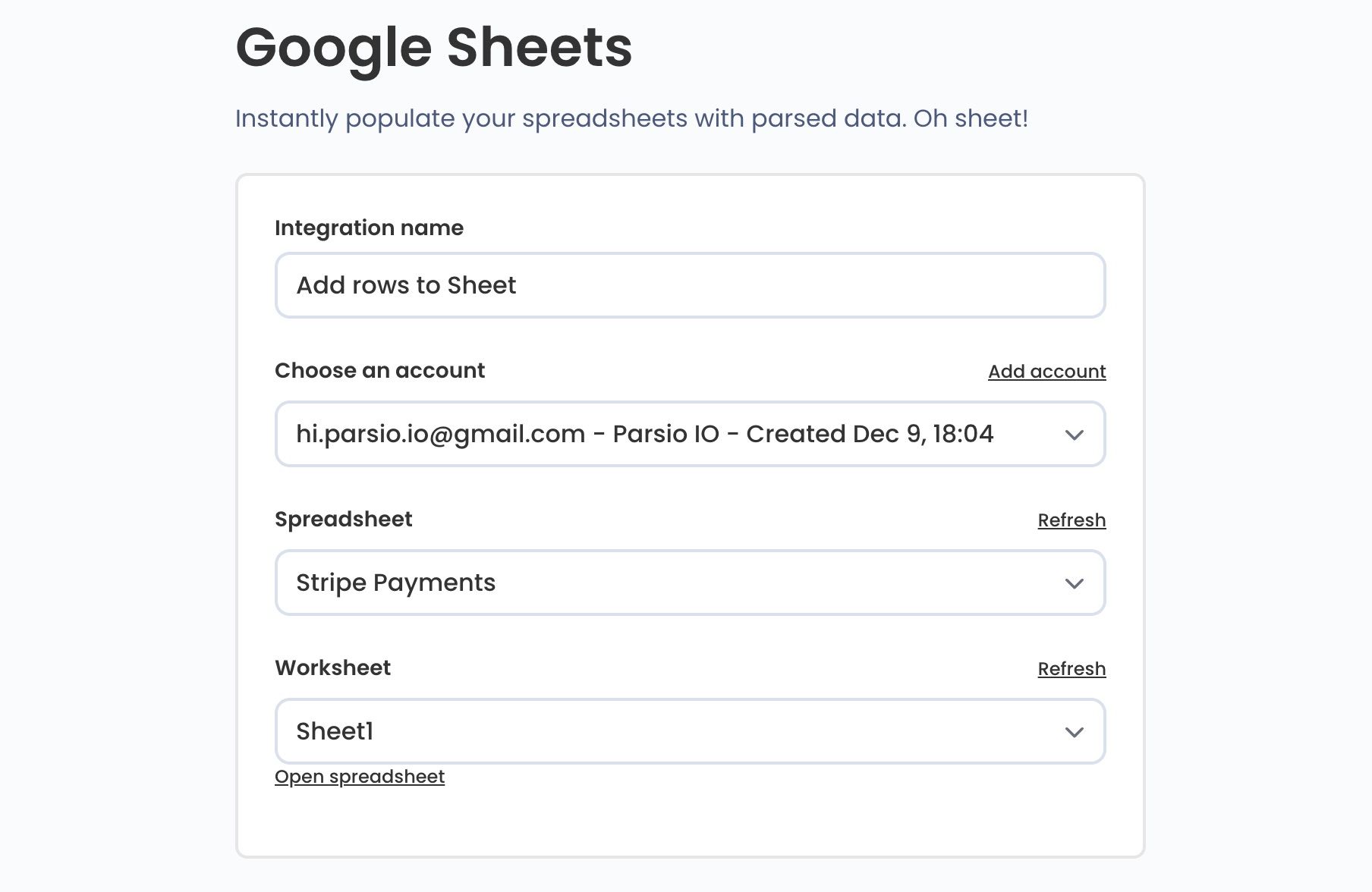Click the Spreadsheet dropdown chevron arrow
This screenshot has width=1372, height=892.
pyautogui.click(x=1074, y=583)
